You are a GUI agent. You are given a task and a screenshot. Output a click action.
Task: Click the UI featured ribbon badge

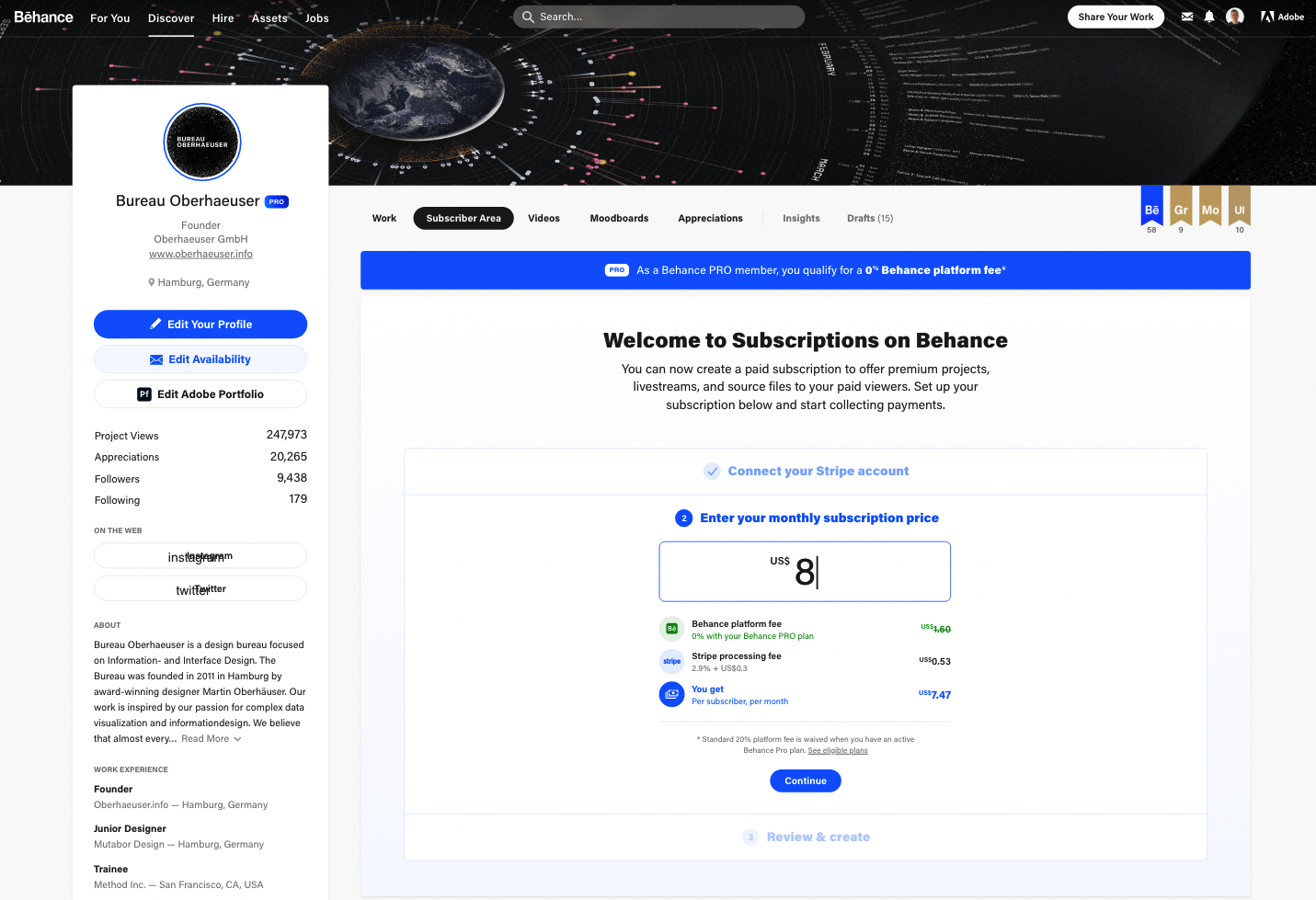coord(1240,206)
